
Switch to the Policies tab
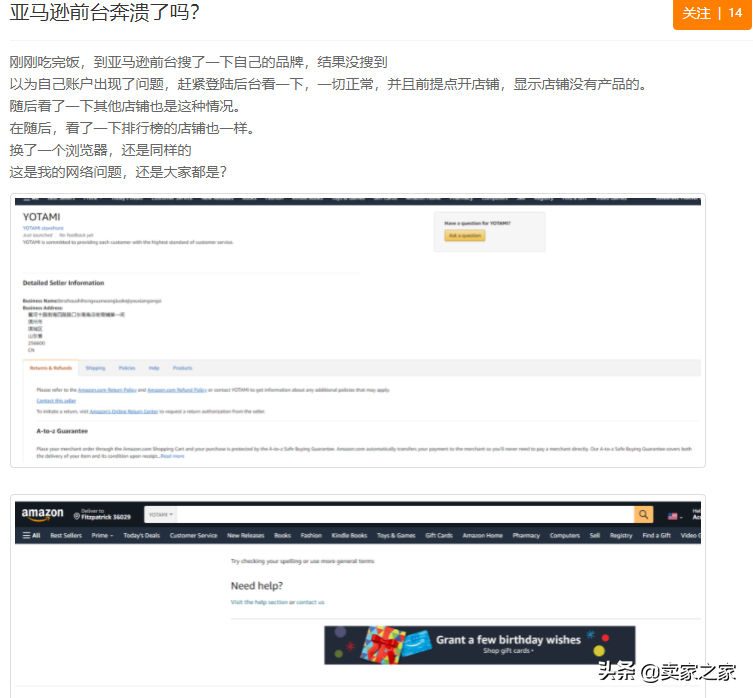127,368
